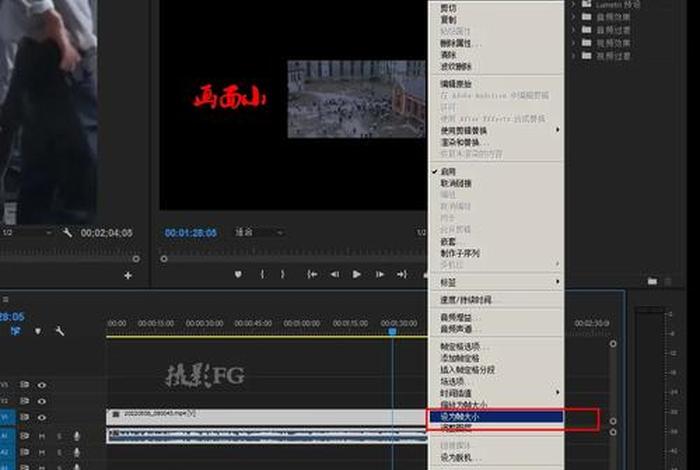Choose 取消链接 from context menu
The image size is (700, 470).
coord(496,183)
